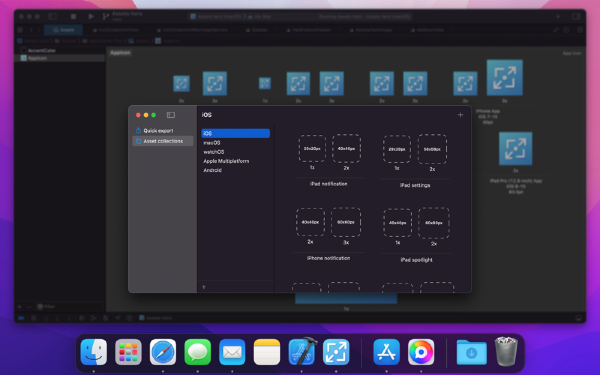Click the iPad spotlight label

(x=416, y=260)
